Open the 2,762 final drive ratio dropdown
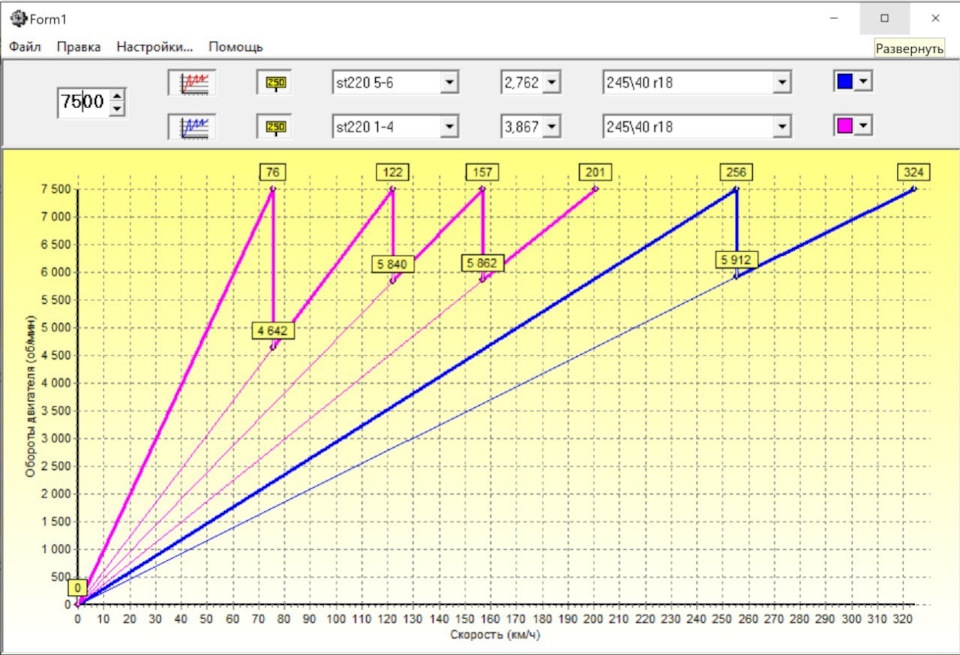The width and height of the screenshot is (960, 655). [x=552, y=82]
